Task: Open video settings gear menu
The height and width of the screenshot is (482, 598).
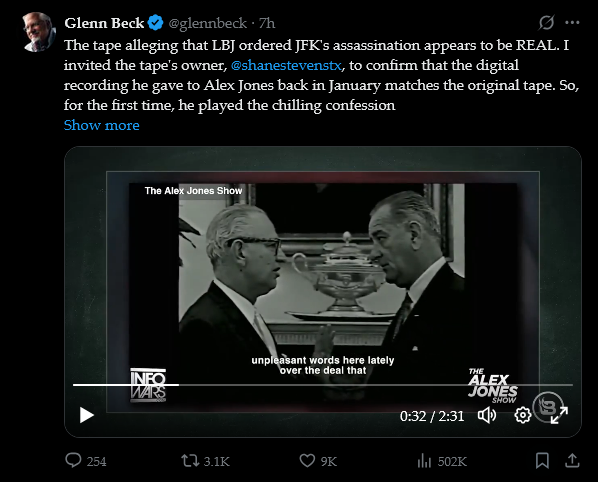Action: [x=522, y=415]
